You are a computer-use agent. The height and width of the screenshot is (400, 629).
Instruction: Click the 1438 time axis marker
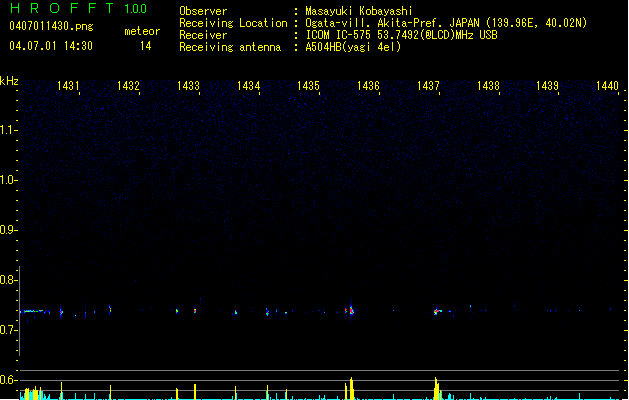488,86
